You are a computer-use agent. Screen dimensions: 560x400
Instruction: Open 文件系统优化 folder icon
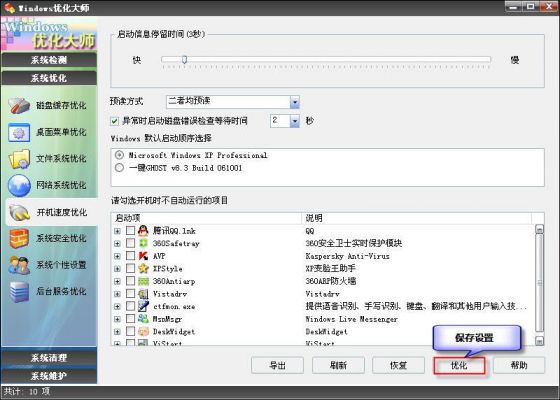coord(19,159)
